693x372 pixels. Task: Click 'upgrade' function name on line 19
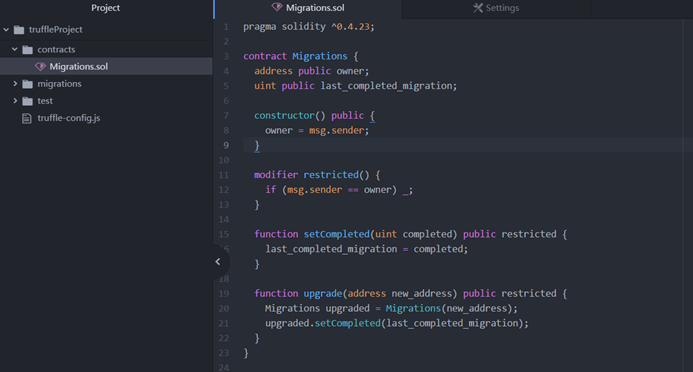tap(323, 294)
